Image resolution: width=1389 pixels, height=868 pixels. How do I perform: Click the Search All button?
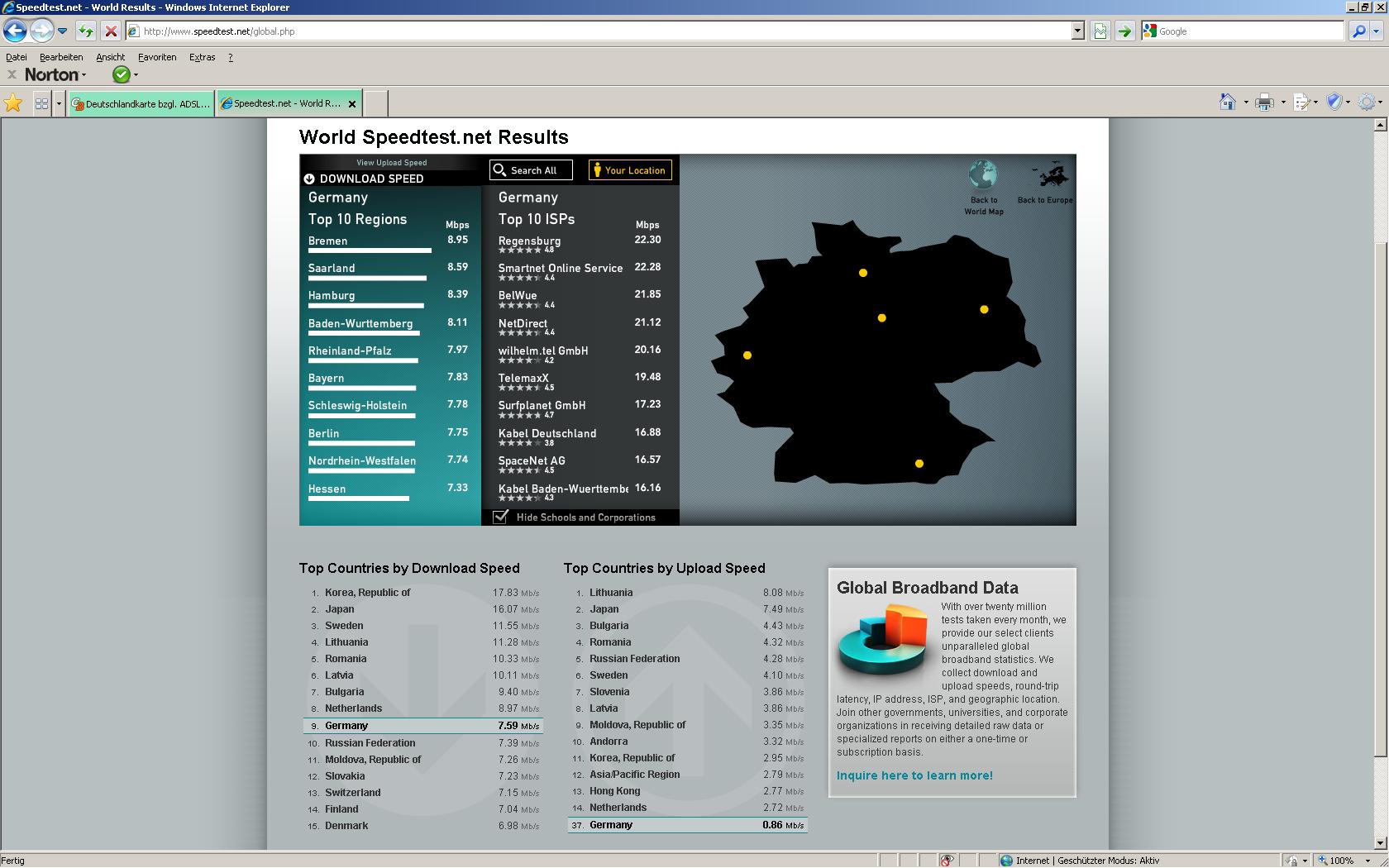pyautogui.click(x=531, y=170)
